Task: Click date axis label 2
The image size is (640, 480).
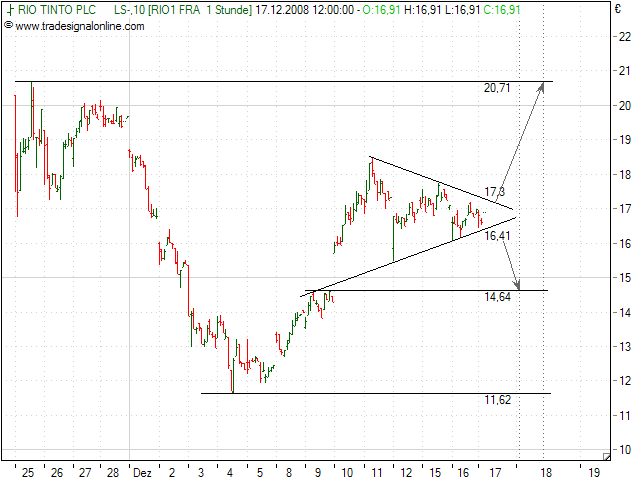Action: pos(172,473)
